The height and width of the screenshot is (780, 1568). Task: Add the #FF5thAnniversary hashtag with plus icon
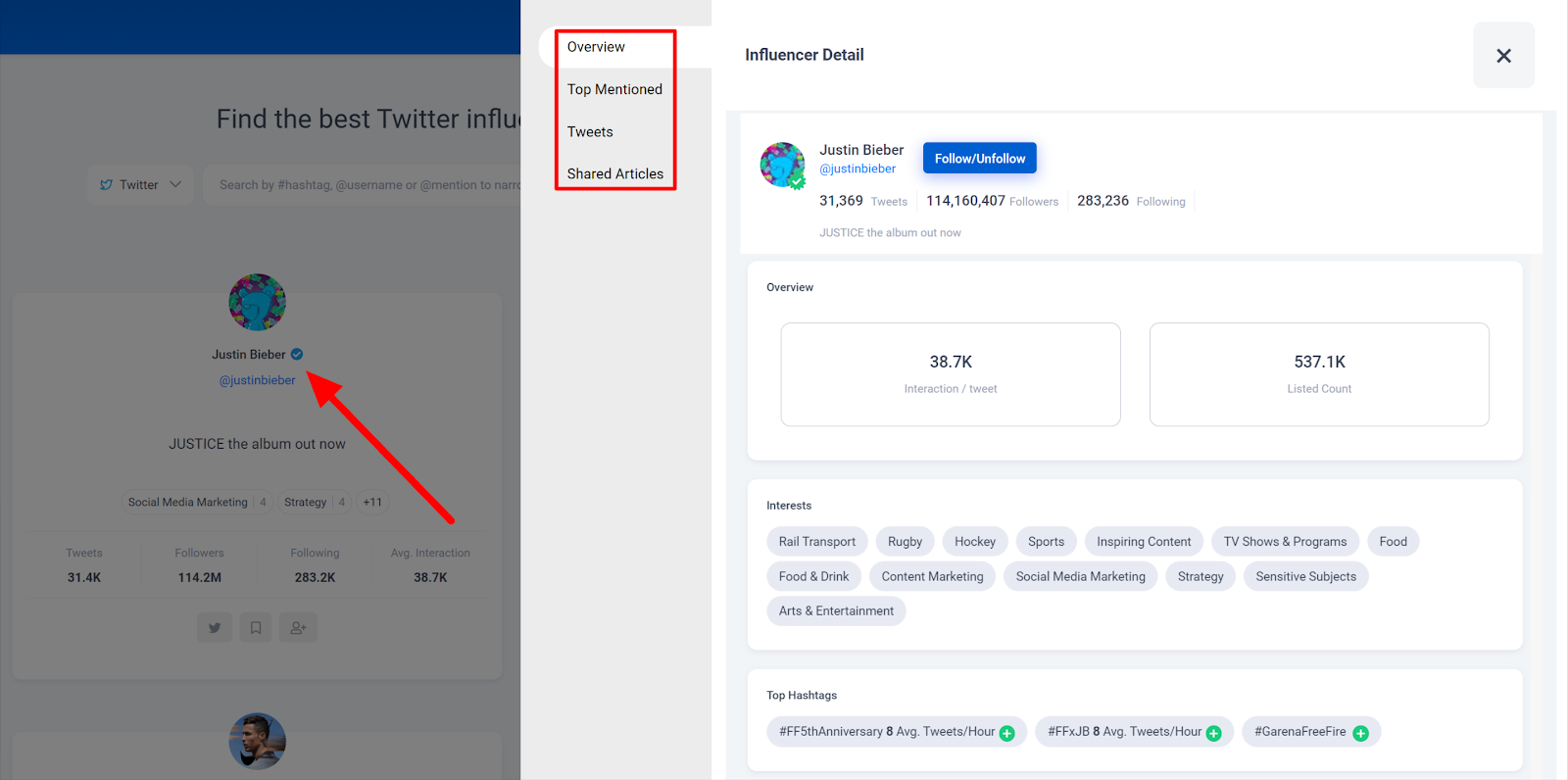point(1006,733)
